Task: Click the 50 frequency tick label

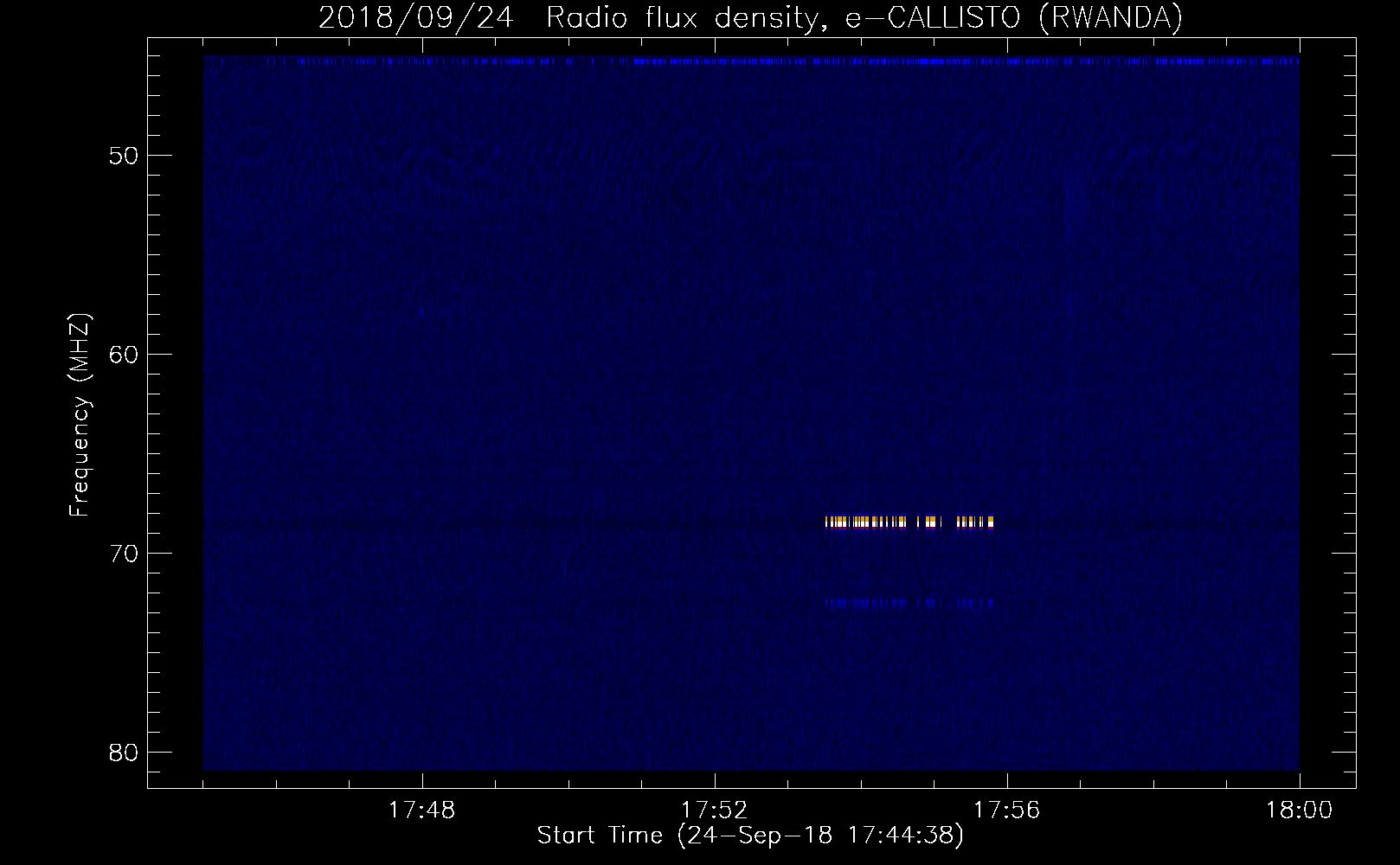Action: point(124,157)
